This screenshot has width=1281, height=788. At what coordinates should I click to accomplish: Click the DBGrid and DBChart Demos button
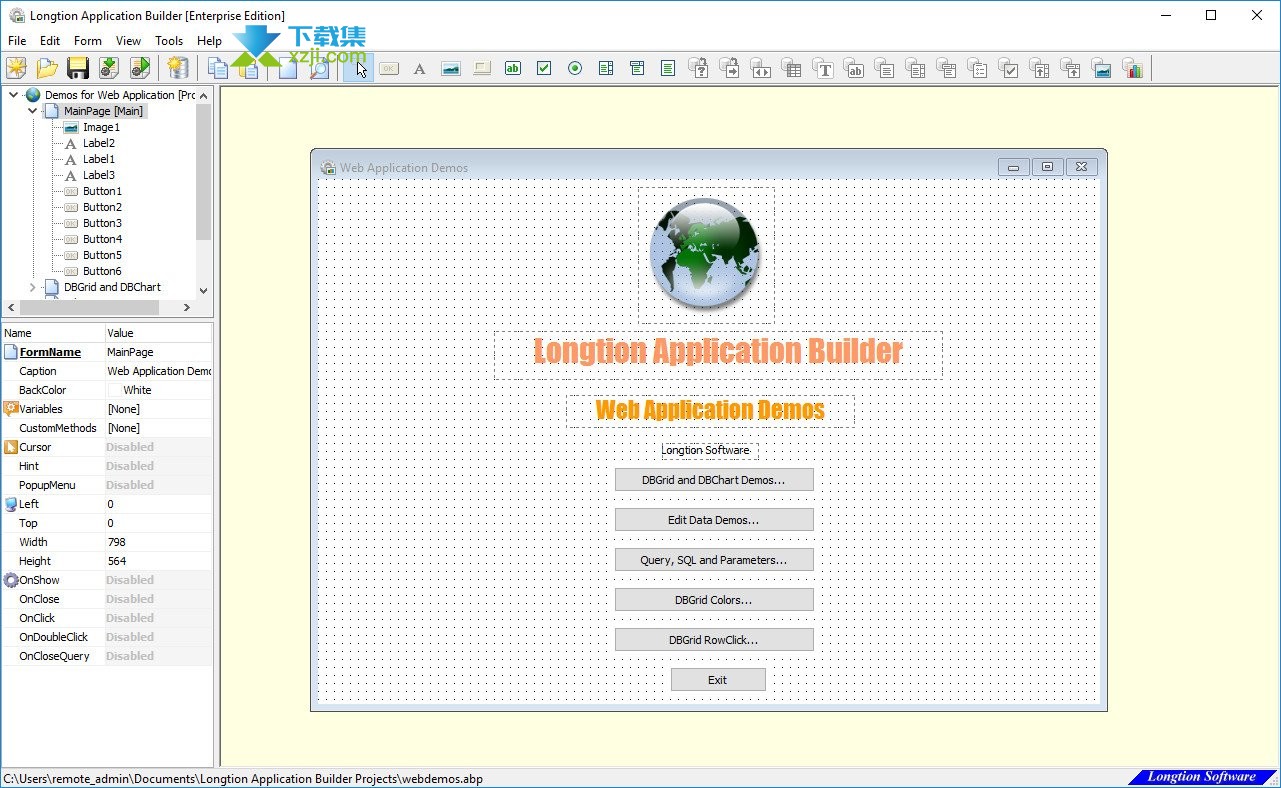[714, 480]
